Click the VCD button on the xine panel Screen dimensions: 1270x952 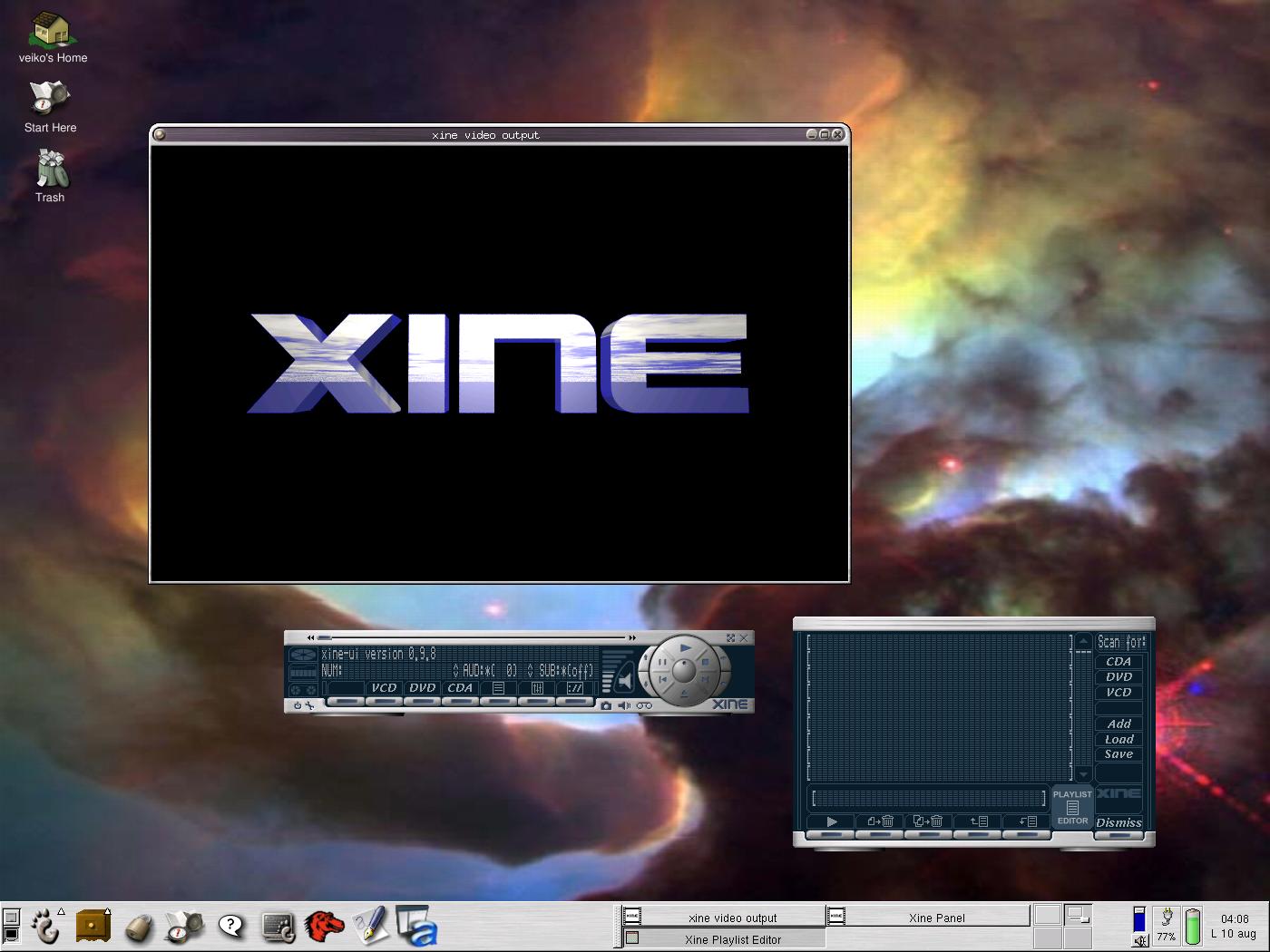tap(385, 688)
